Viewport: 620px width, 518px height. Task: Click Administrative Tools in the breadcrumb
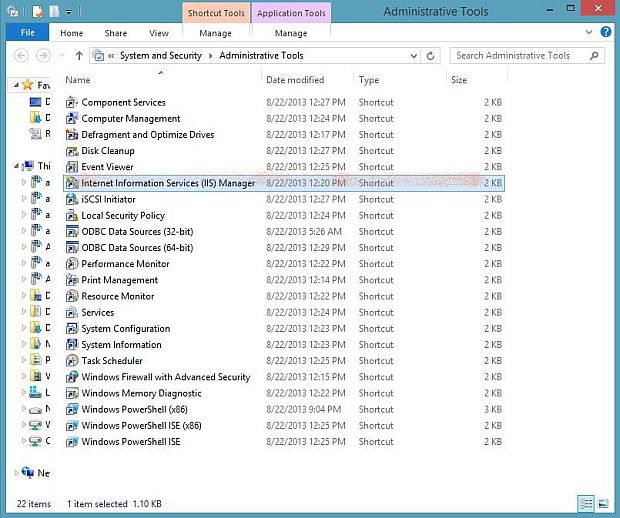point(261,56)
